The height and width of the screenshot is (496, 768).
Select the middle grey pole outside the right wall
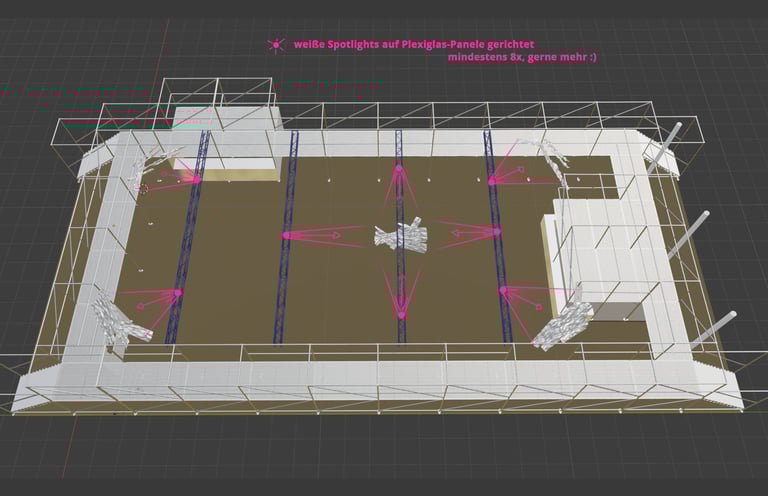click(688, 236)
